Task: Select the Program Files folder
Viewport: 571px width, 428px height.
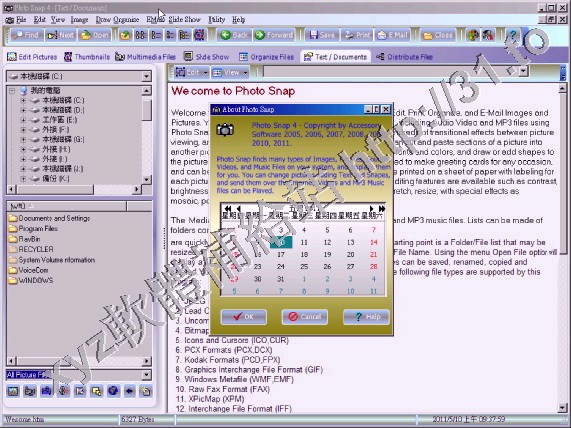Action: tap(34, 229)
